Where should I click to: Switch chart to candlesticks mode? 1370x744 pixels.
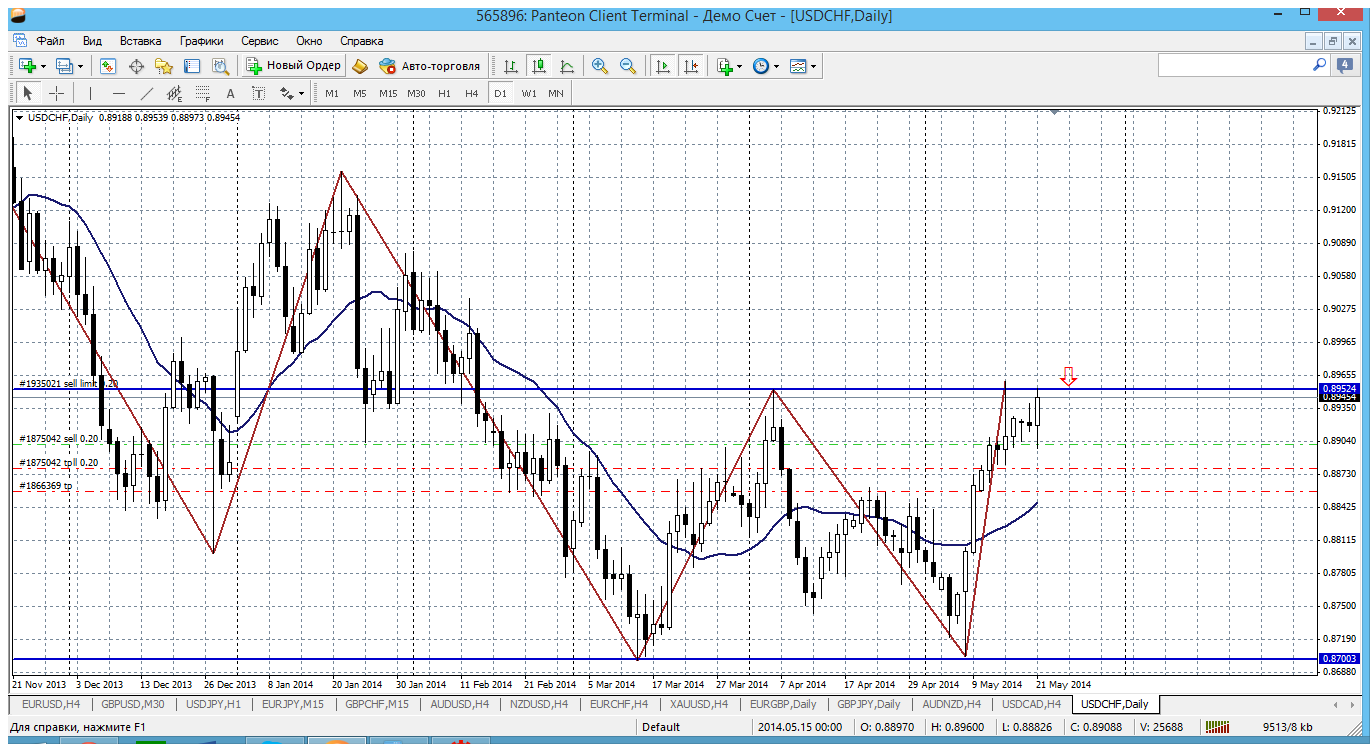pos(539,66)
